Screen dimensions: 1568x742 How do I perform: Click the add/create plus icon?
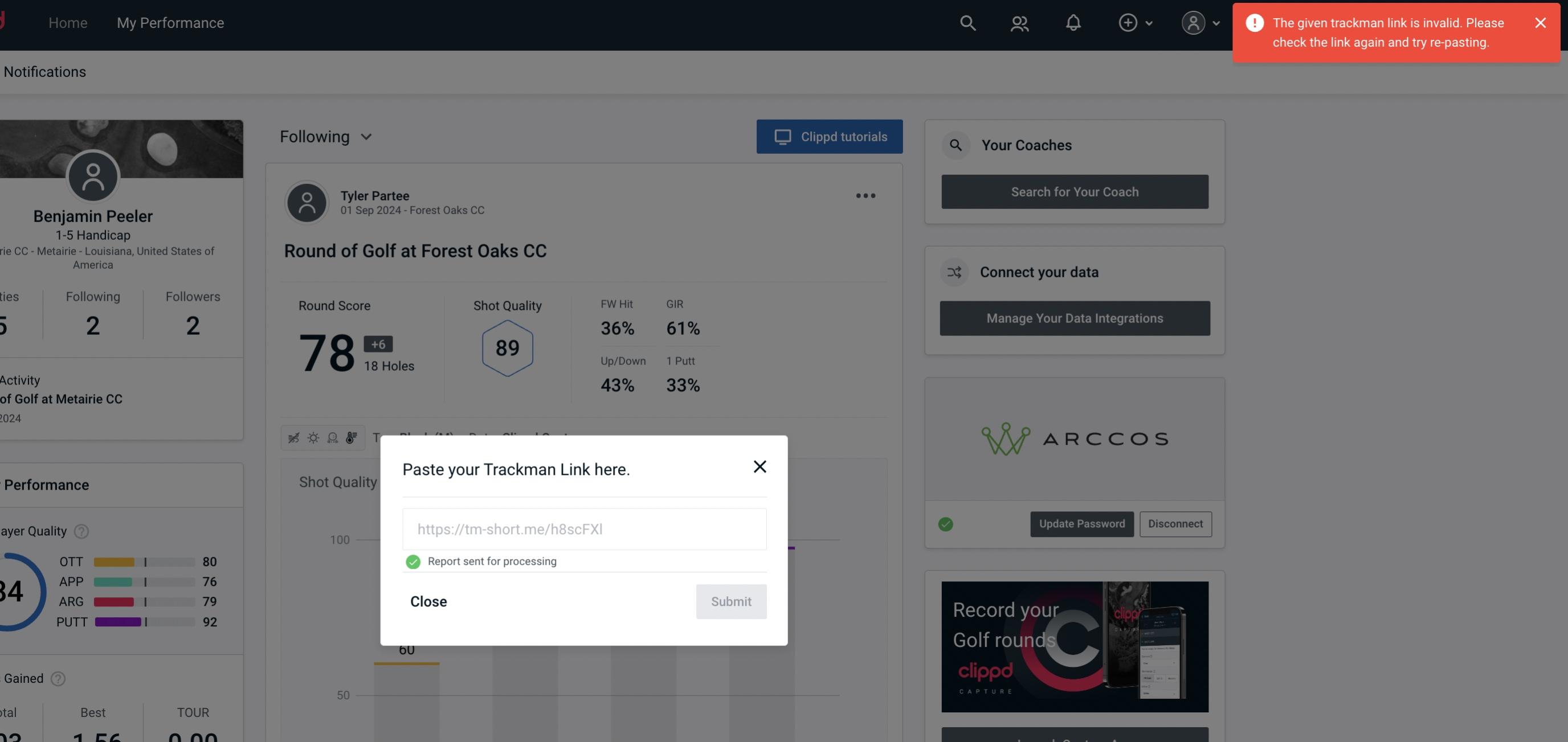(x=1128, y=22)
